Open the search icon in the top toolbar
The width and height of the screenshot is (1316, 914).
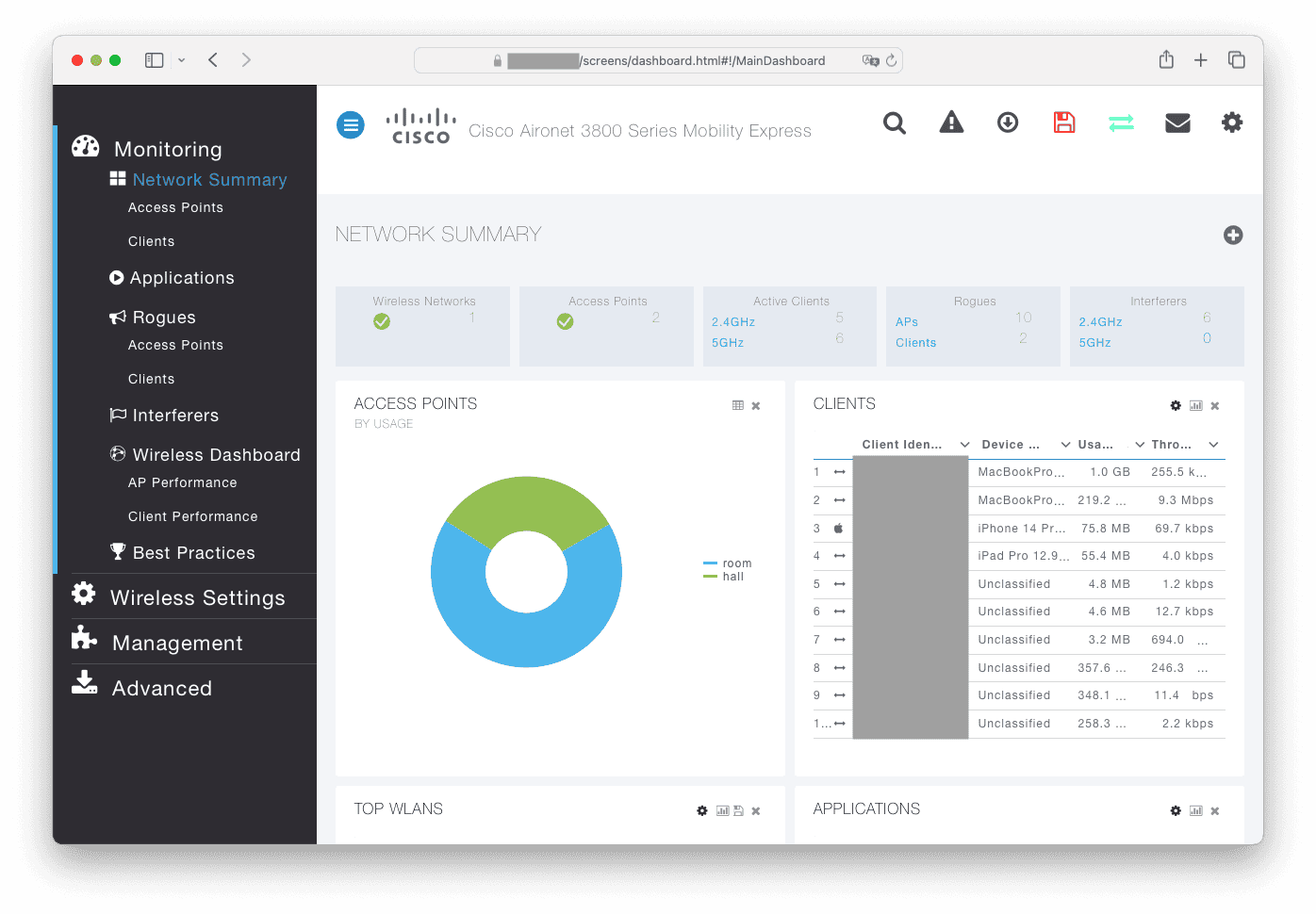click(x=894, y=122)
